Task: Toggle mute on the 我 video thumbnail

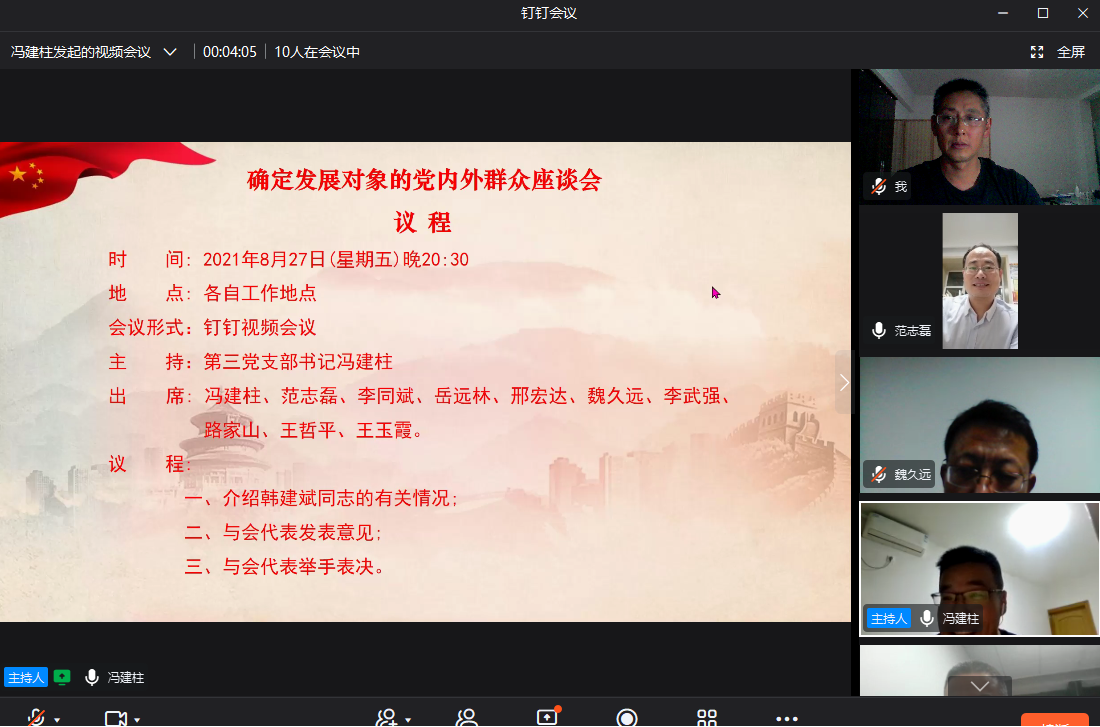Action: click(x=878, y=185)
